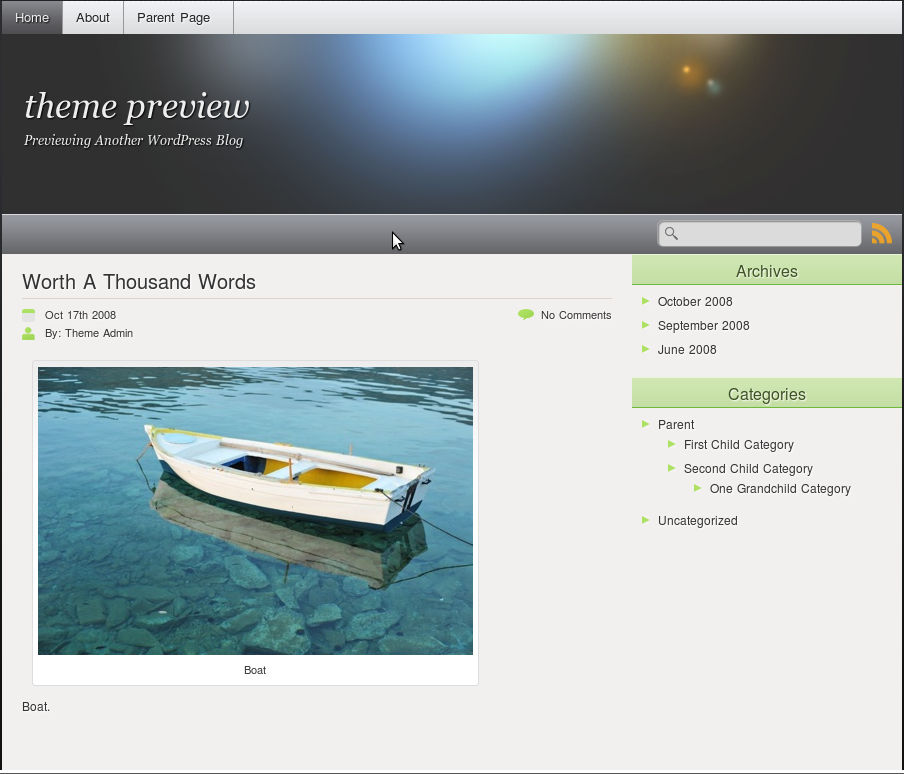904x774 pixels.
Task: Open the Boat image thumbnail
Action: tap(255, 510)
